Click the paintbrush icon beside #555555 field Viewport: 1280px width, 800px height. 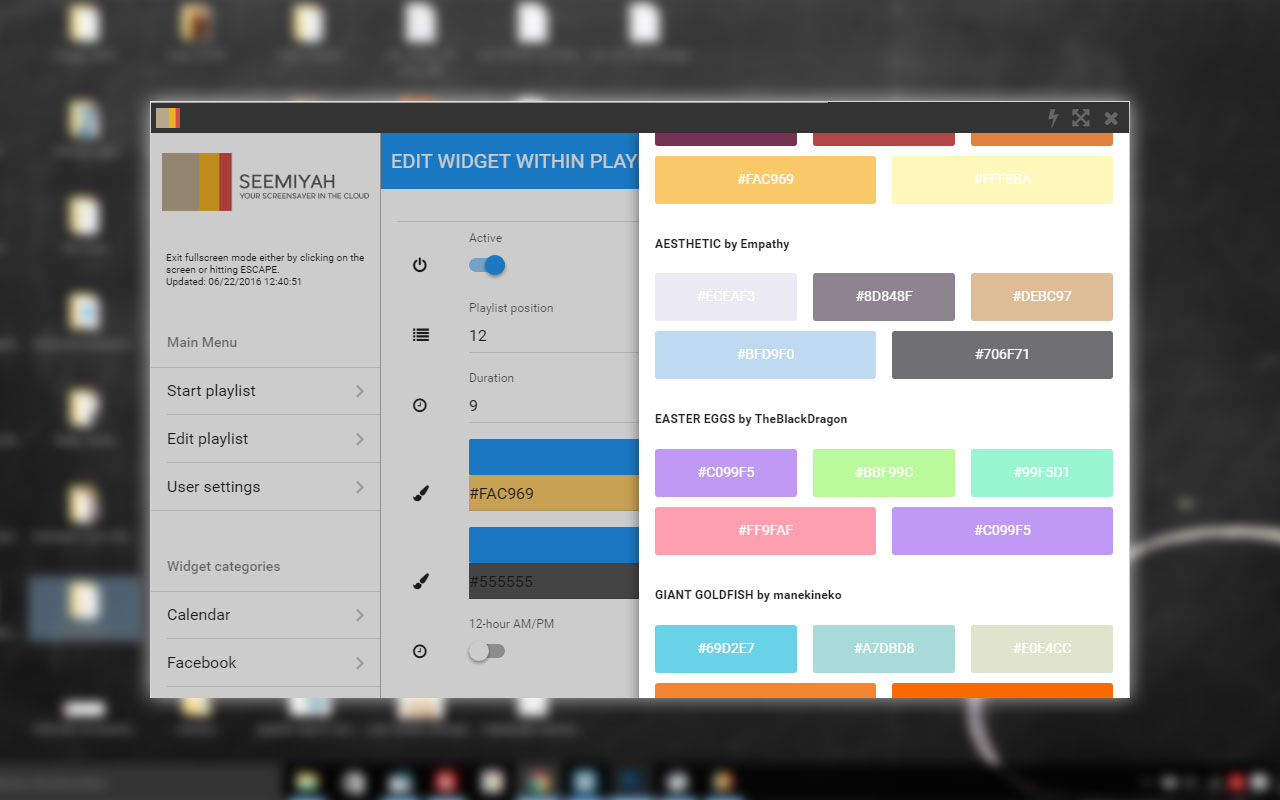click(x=420, y=581)
